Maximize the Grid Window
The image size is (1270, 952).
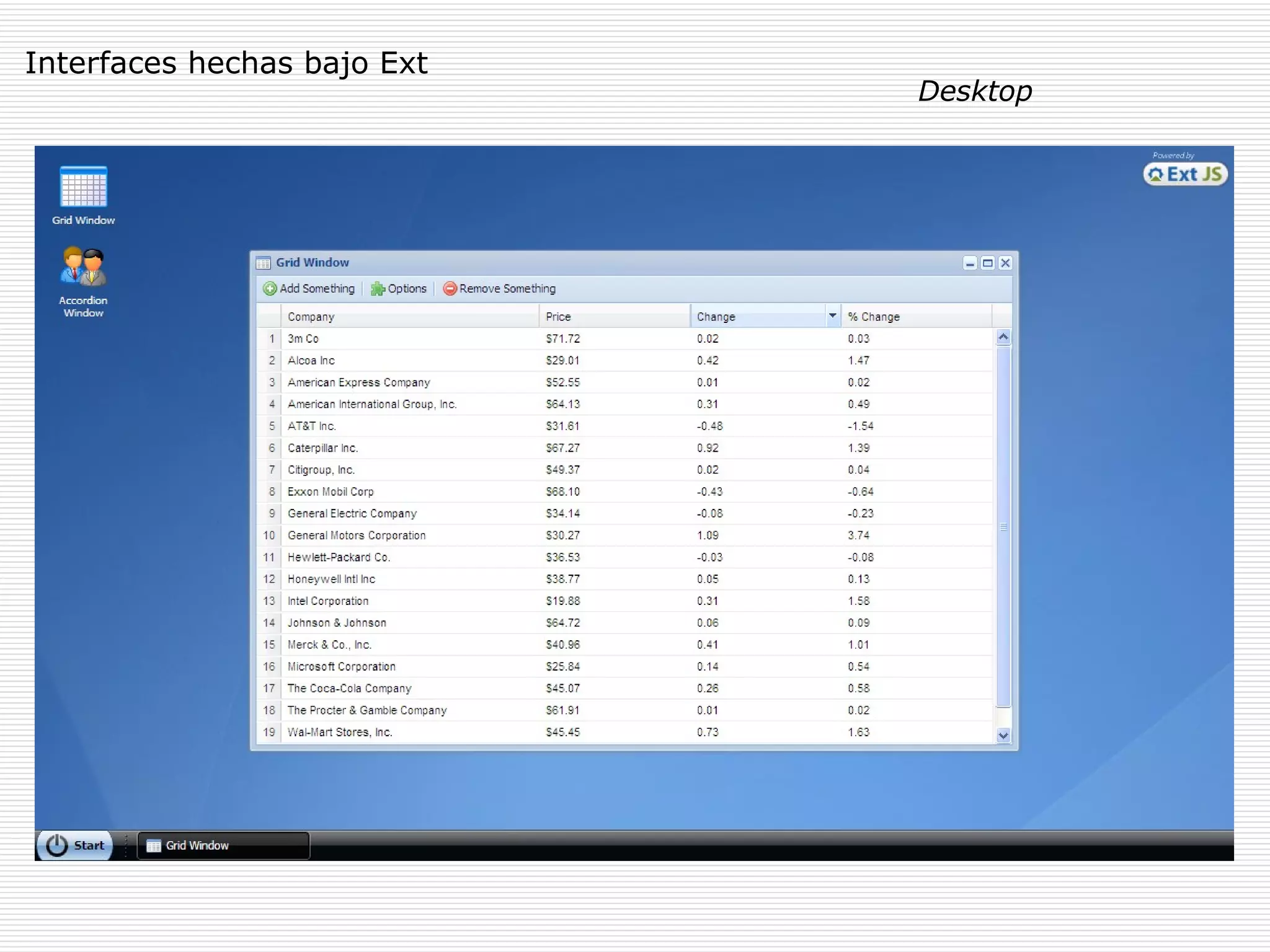click(x=988, y=263)
